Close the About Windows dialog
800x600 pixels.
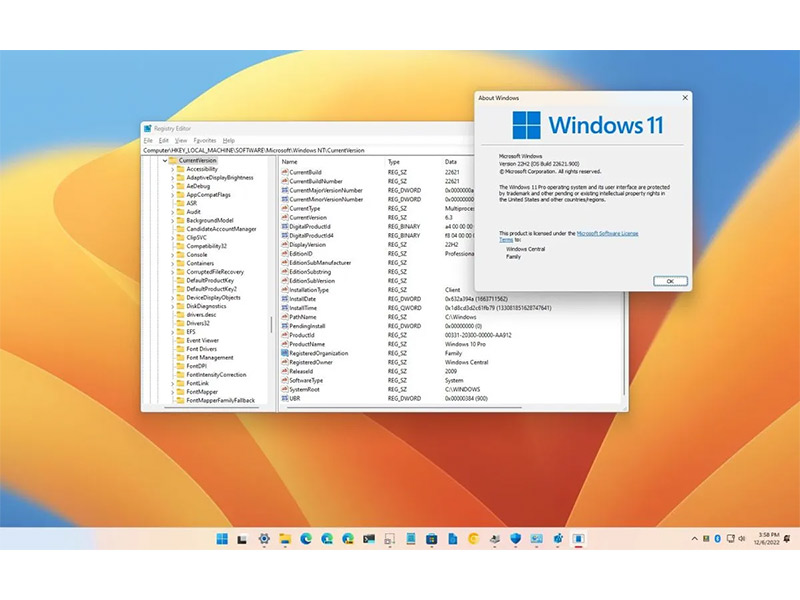[x=685, y=97]
